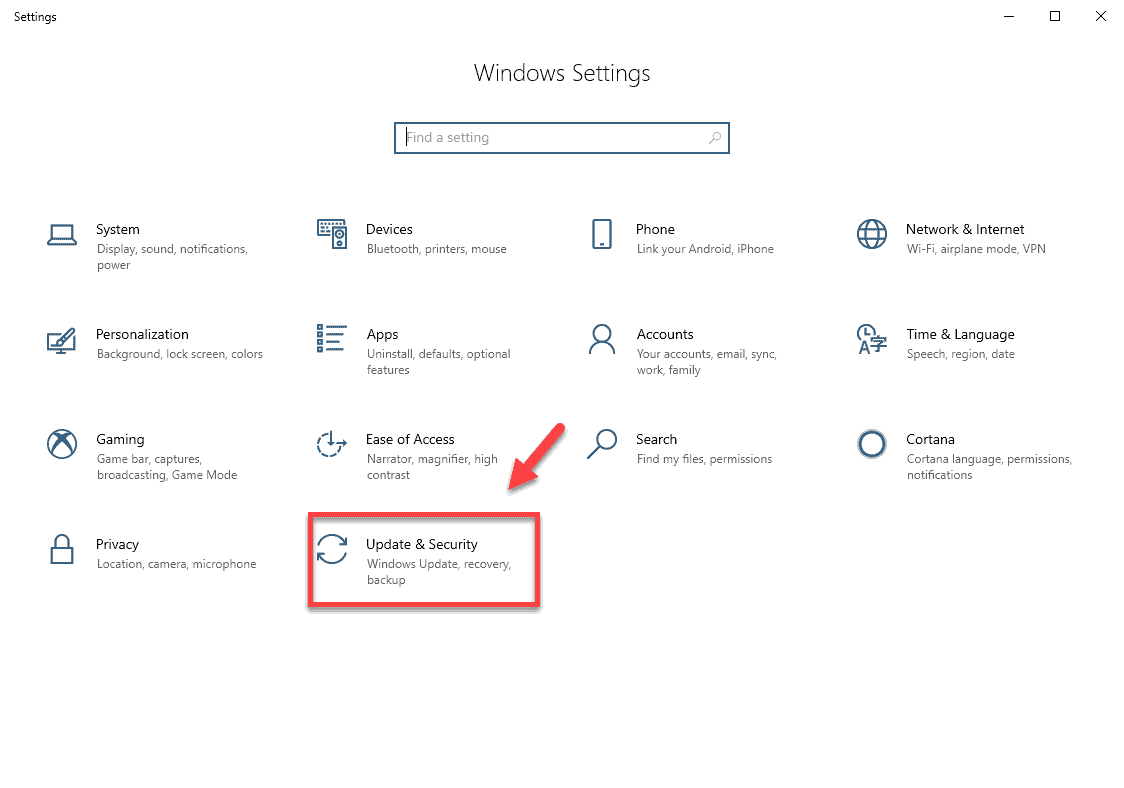Viewport: 1124px width, 788px height.
Task: Open System settings title
Action: point(118,229)
